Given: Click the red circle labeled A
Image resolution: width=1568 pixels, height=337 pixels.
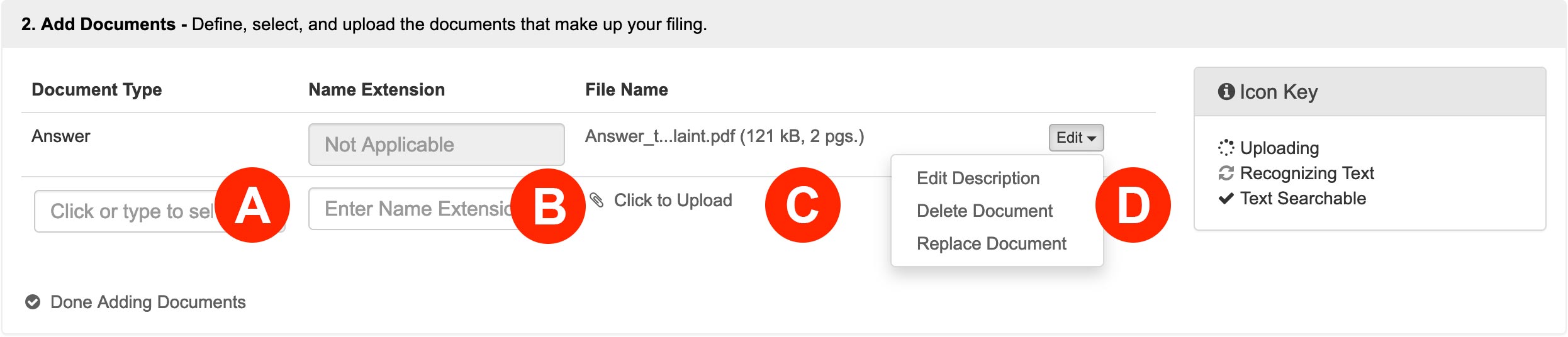Looking at the screenshot, I should click(252, 205).
